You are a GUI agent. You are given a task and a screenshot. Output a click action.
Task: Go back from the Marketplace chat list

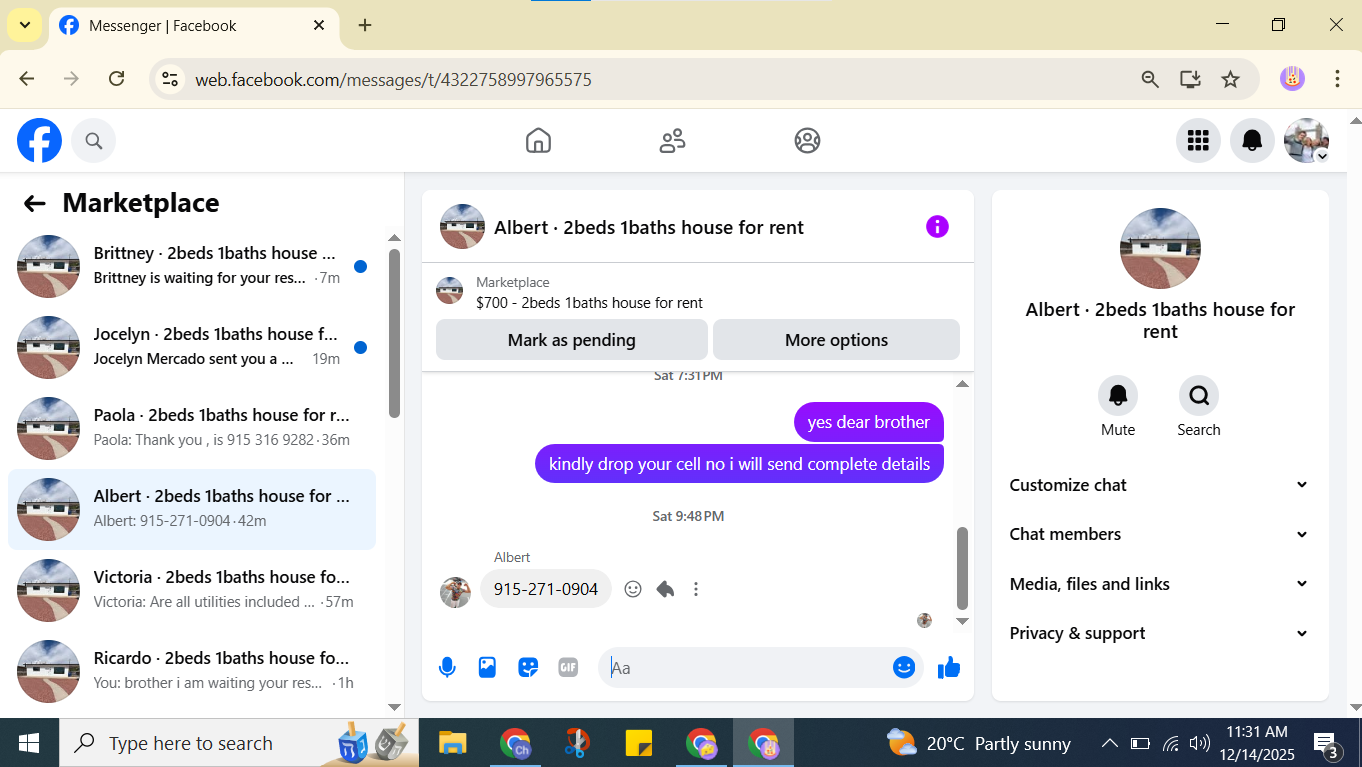tap(35, 204)
